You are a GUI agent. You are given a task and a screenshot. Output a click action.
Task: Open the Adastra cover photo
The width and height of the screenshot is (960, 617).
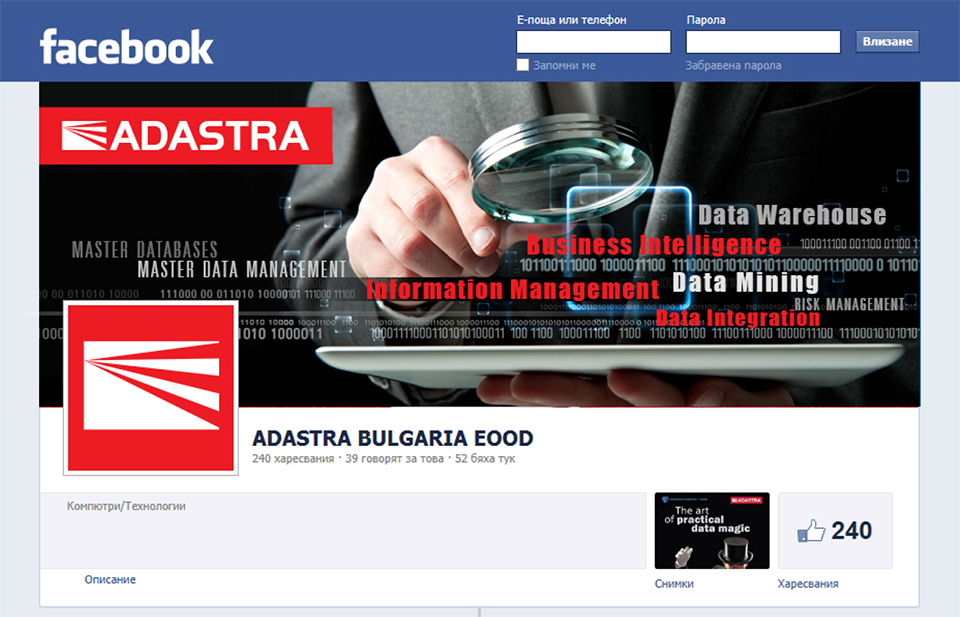point(479,244)
